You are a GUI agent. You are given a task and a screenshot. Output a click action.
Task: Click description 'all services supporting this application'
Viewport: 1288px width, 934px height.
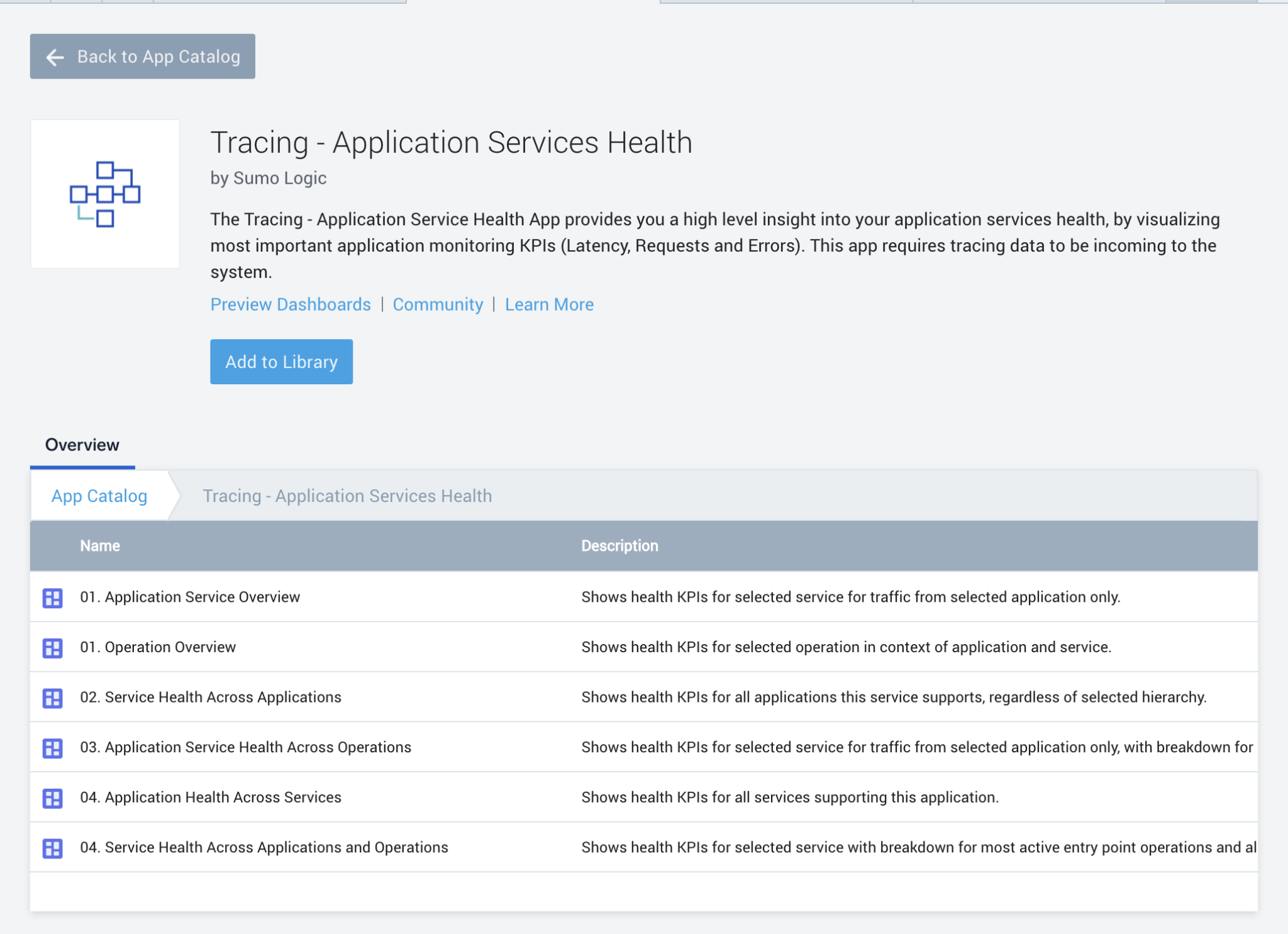(790, 798)
